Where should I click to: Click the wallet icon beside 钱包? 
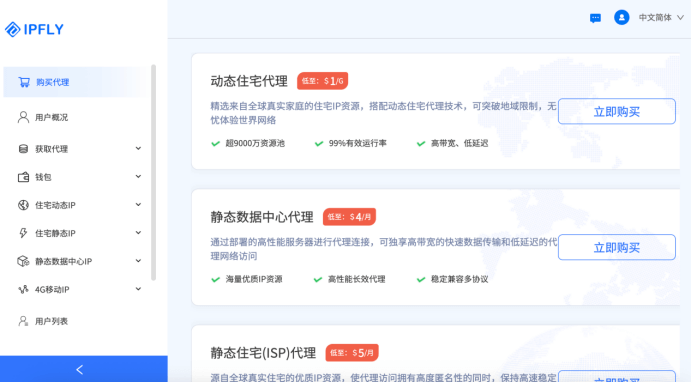point(23,177)
